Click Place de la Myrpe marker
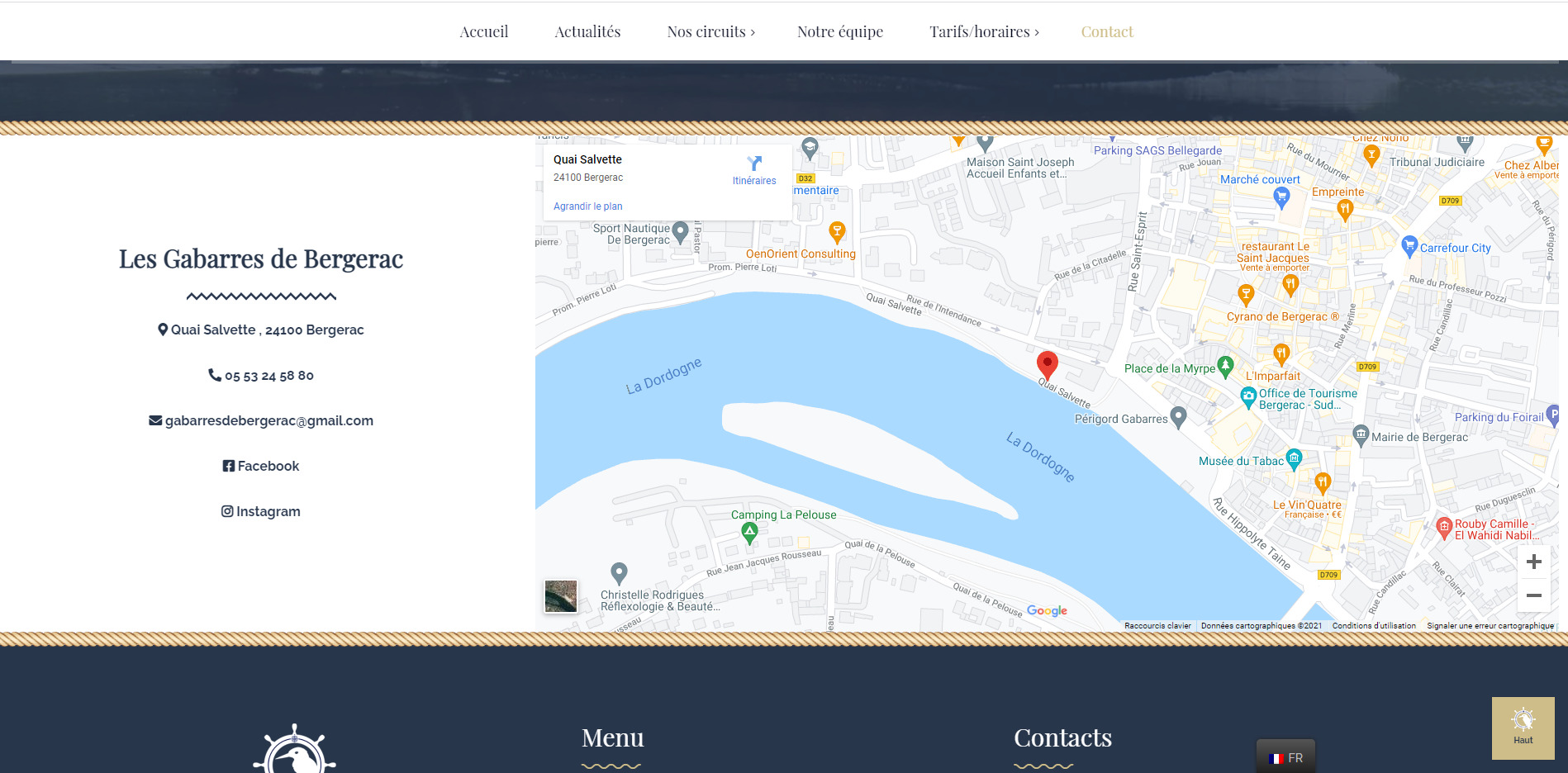Screen dimensions: 1568x773 (x=1225, y=367)
